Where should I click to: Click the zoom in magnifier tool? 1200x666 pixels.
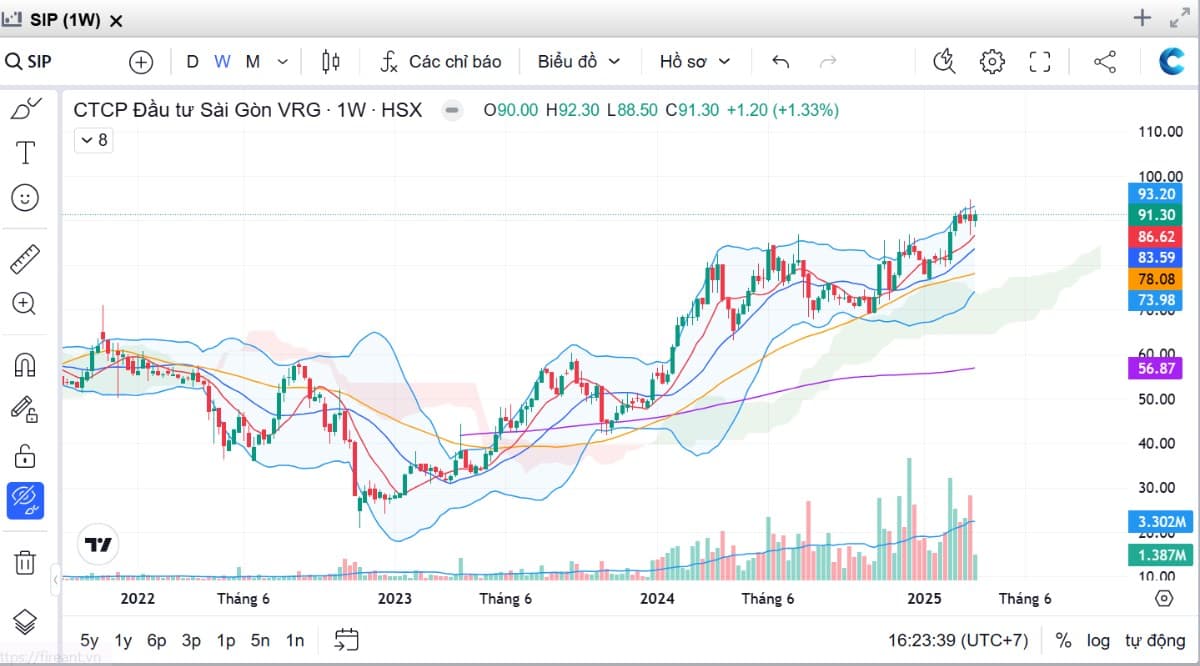[25, 304]
